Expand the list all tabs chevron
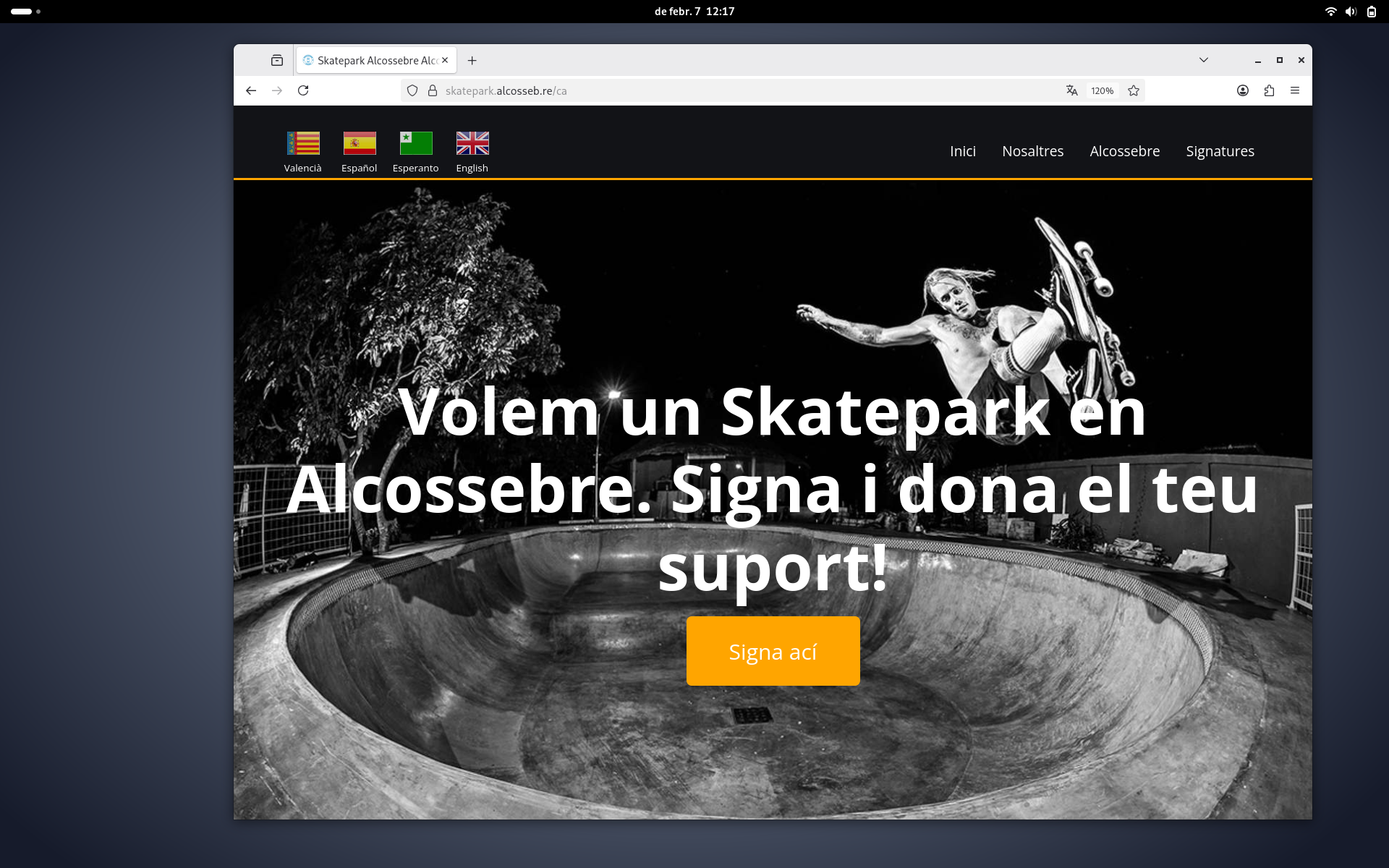The width and height of the screenshot is (1389, 868). (1204, 60)
